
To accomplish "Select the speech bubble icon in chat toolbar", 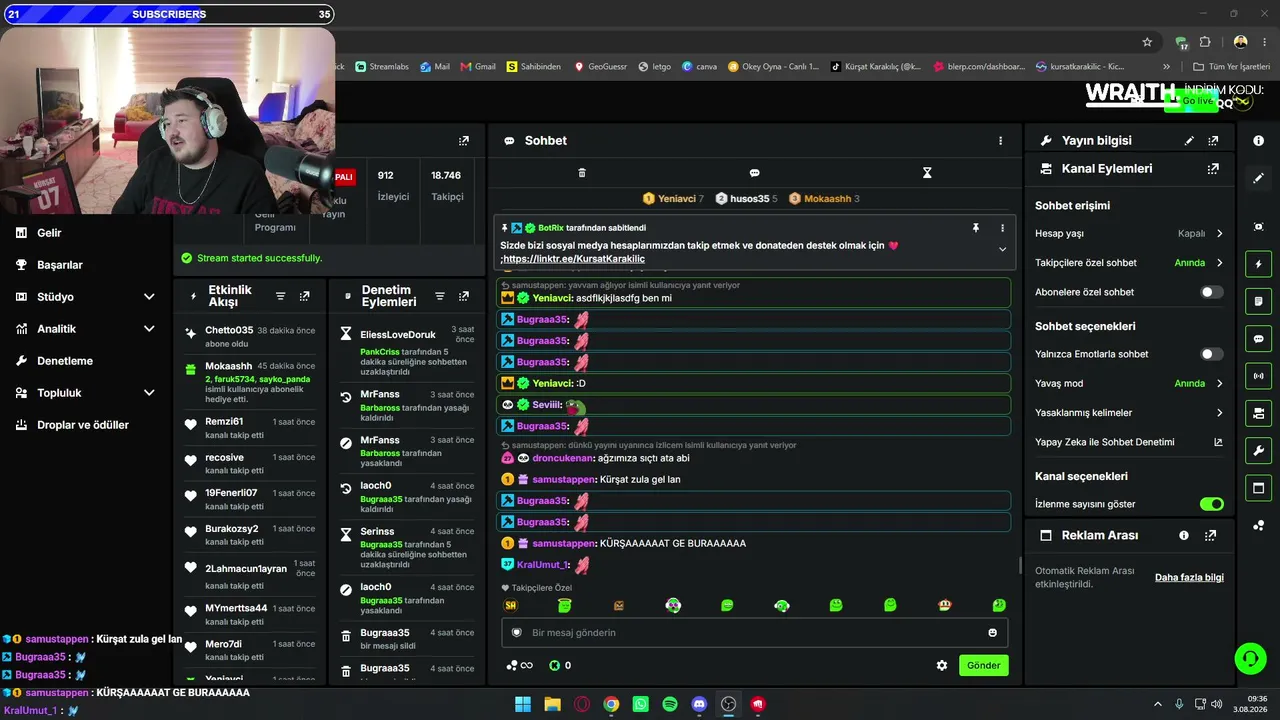I will coord(755,173).
